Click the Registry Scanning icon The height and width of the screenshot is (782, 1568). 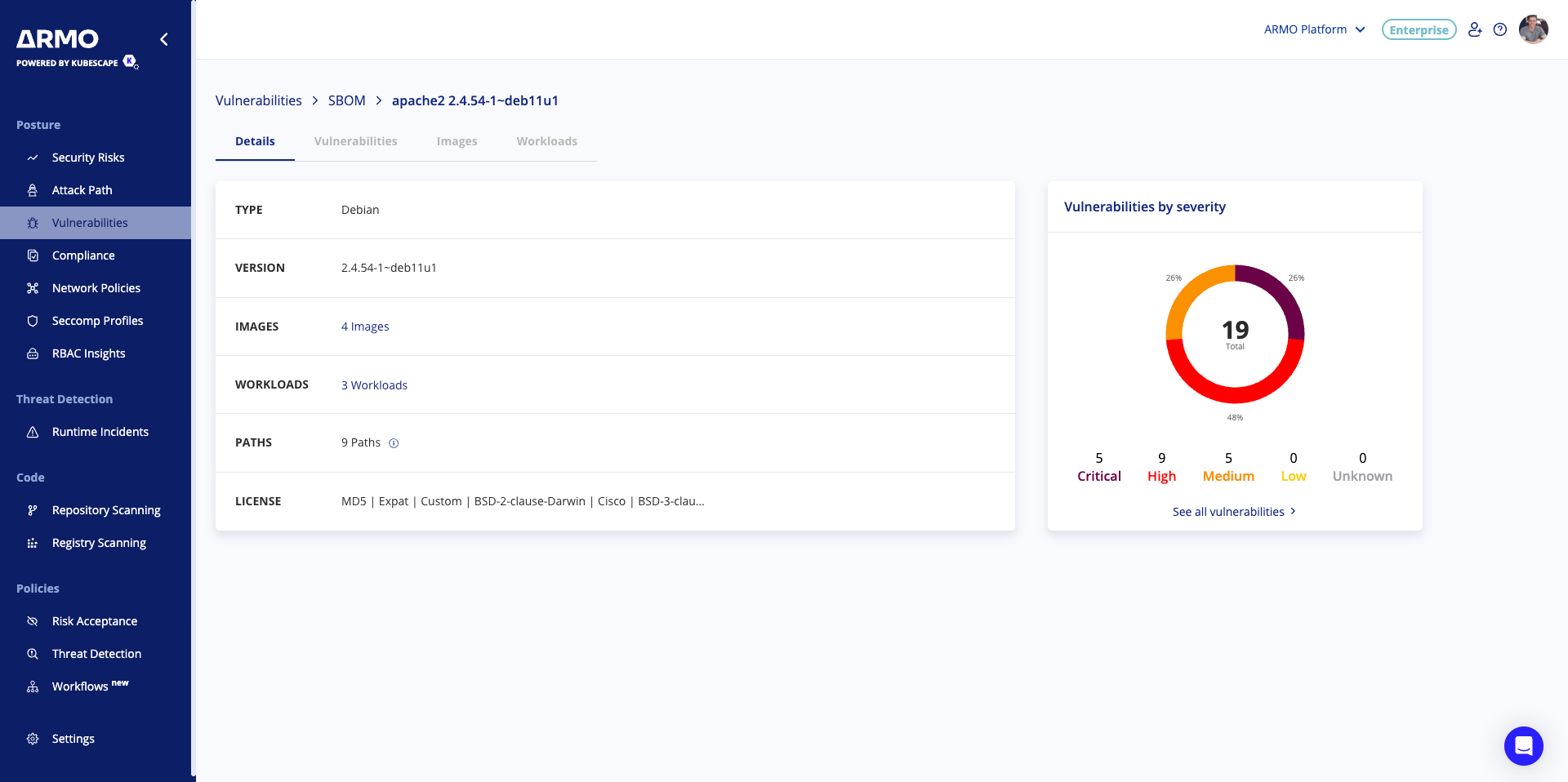pyautogui.click(x=33, y=543)
